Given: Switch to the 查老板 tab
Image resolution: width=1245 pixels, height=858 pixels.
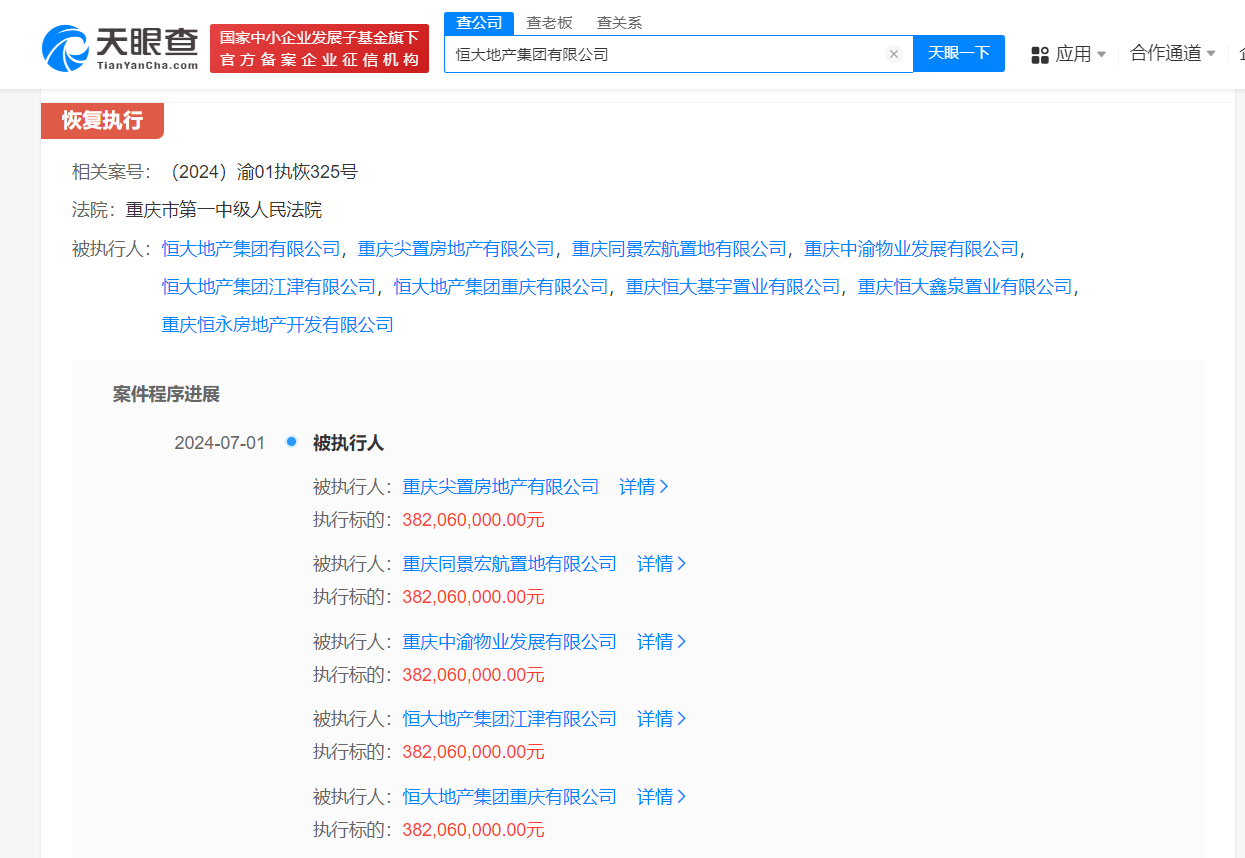Looking at the screenshot, I should click(x=548, y=22).
